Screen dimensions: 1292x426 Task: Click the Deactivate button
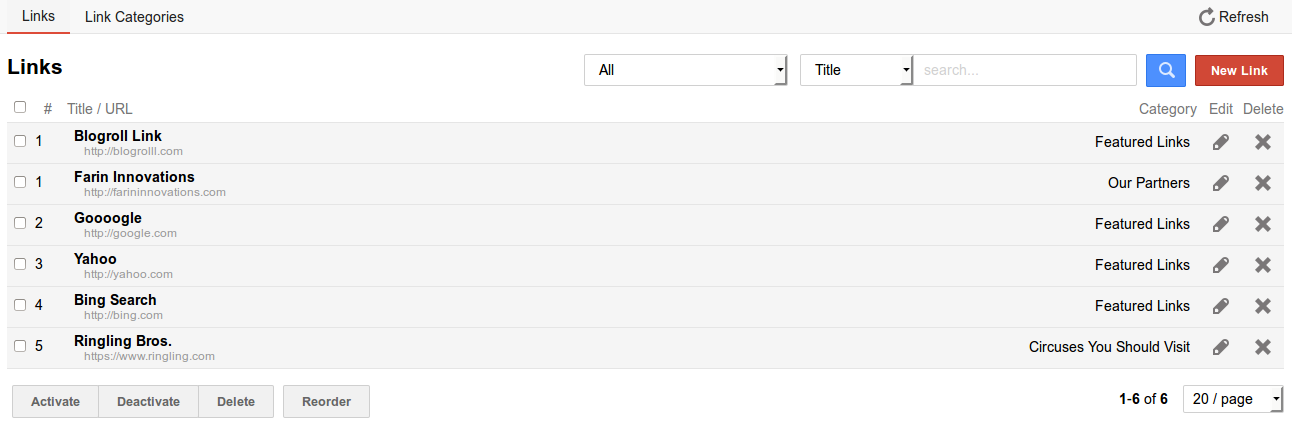click(148, 402)
